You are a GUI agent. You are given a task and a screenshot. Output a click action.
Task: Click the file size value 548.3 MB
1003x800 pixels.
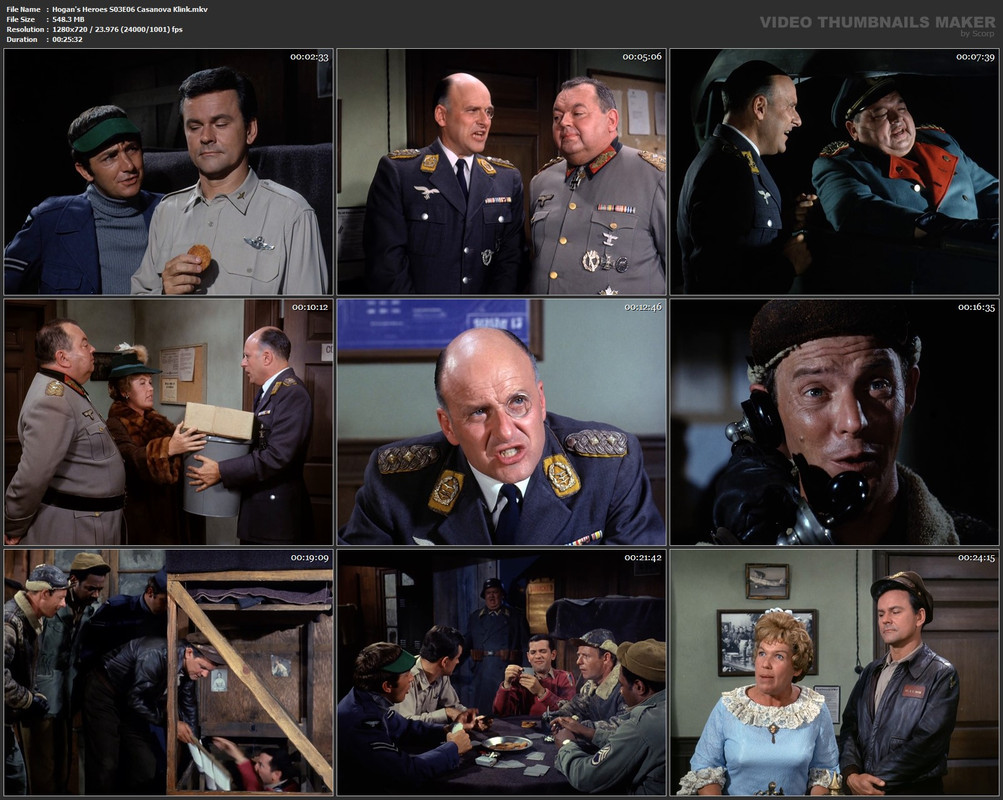click(68, 19)
